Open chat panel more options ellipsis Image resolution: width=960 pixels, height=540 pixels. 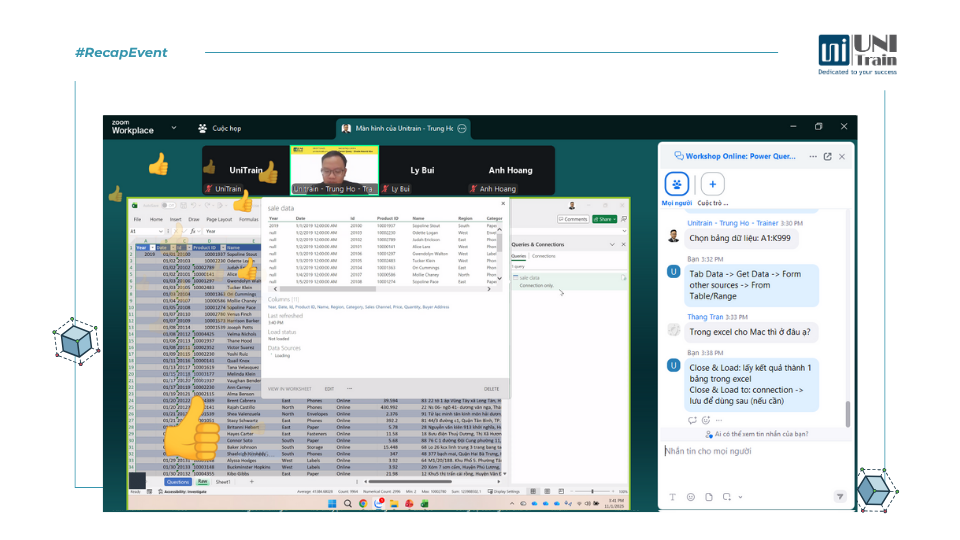click(813, 157)
